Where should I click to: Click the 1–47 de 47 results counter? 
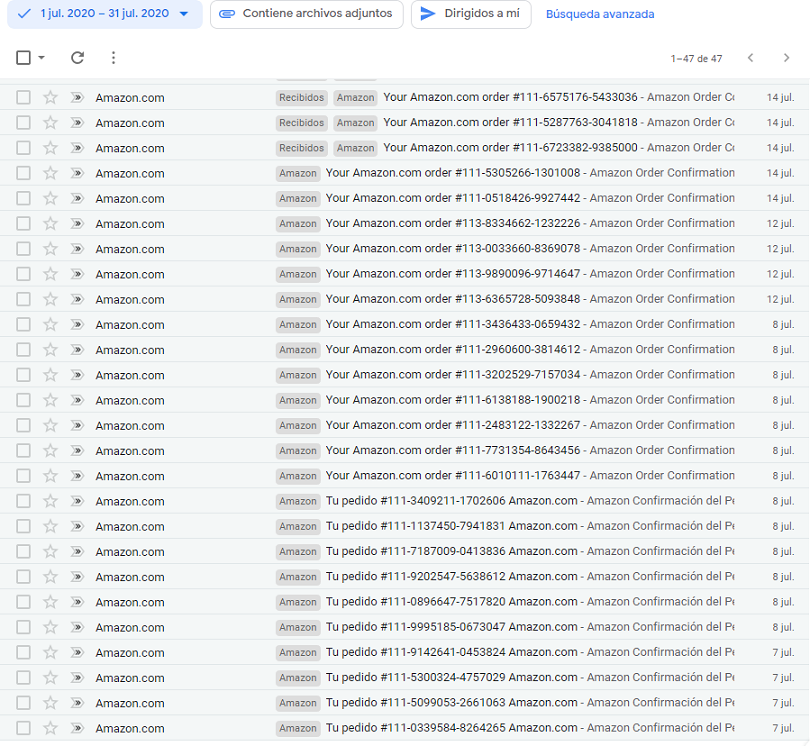pos(696,58)
